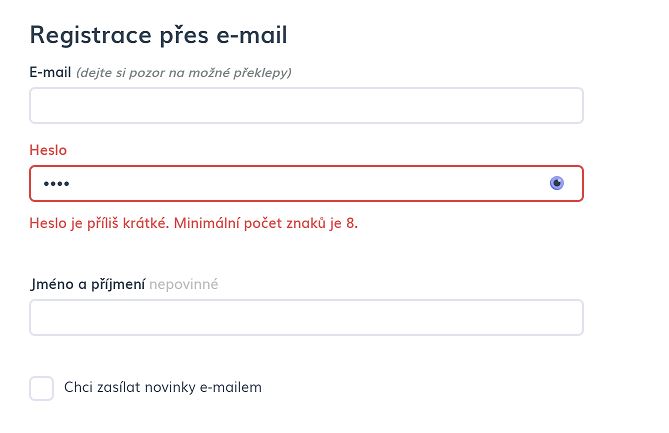Select the Jméno a příjmení input box
Viewport: 669px width, 433px height.
point(306,317)
